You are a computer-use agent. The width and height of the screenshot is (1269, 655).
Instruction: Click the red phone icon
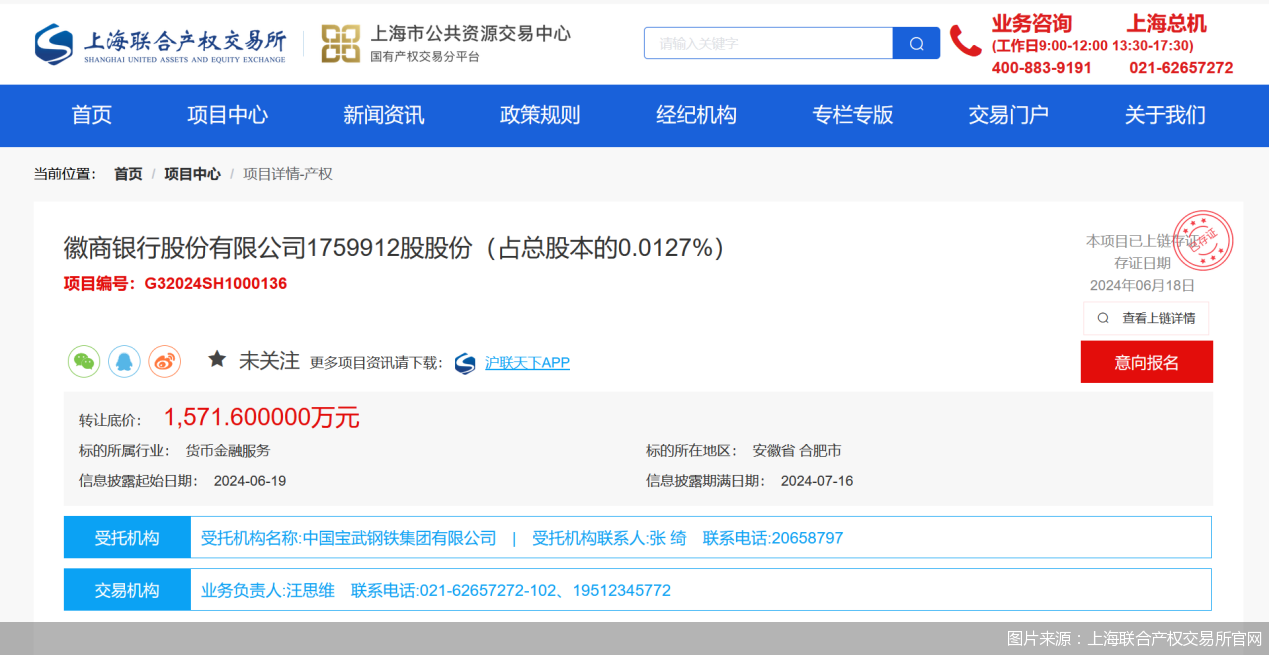(x=965, y=41)
